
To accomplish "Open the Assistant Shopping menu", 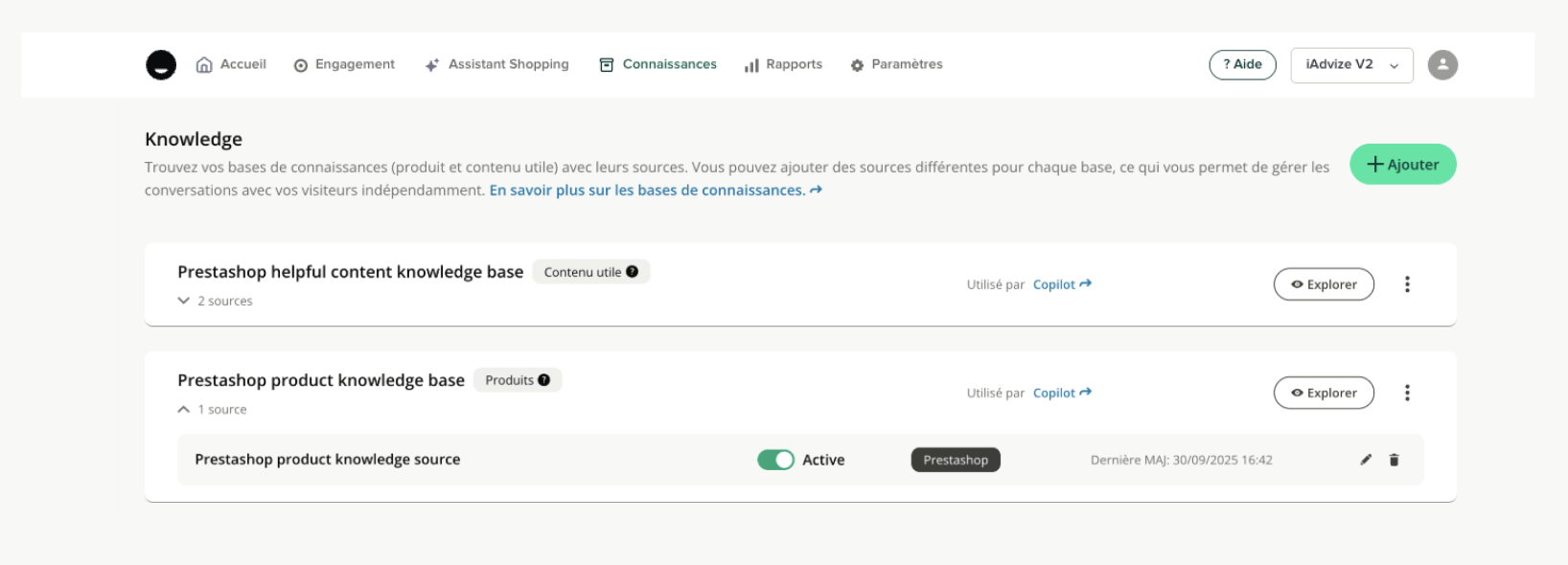I will click(x=496, y=64).
